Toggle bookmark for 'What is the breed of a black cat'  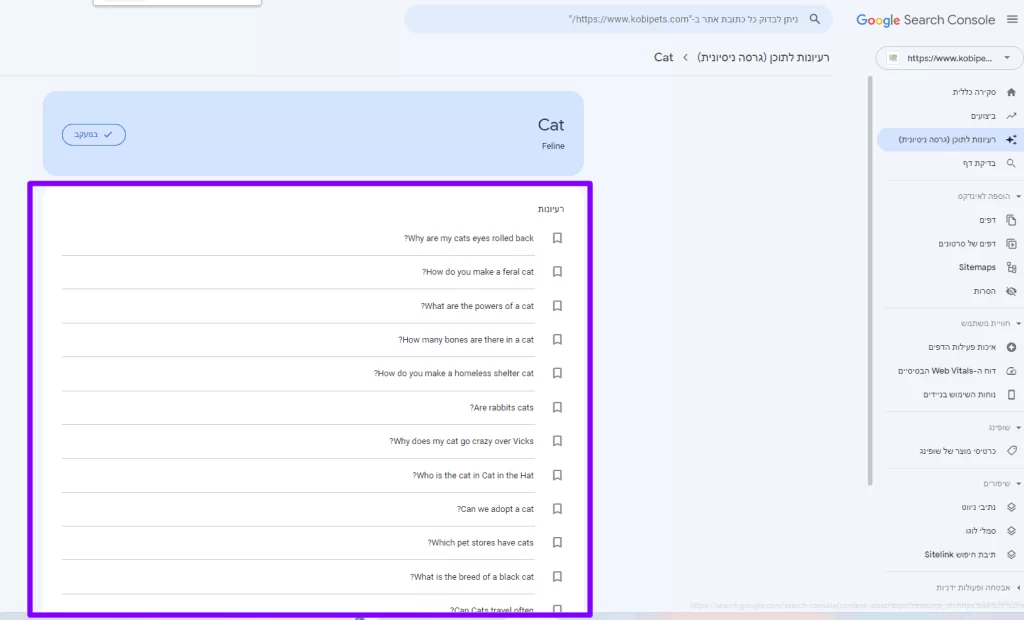coord(557,577)
